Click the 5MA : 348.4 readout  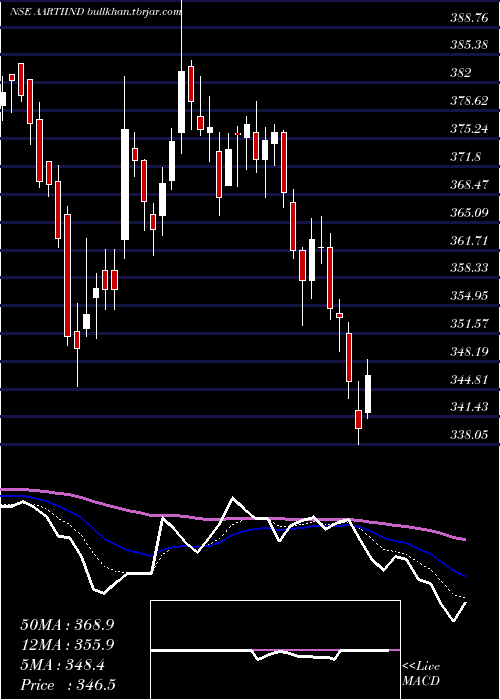pos(63,665)
